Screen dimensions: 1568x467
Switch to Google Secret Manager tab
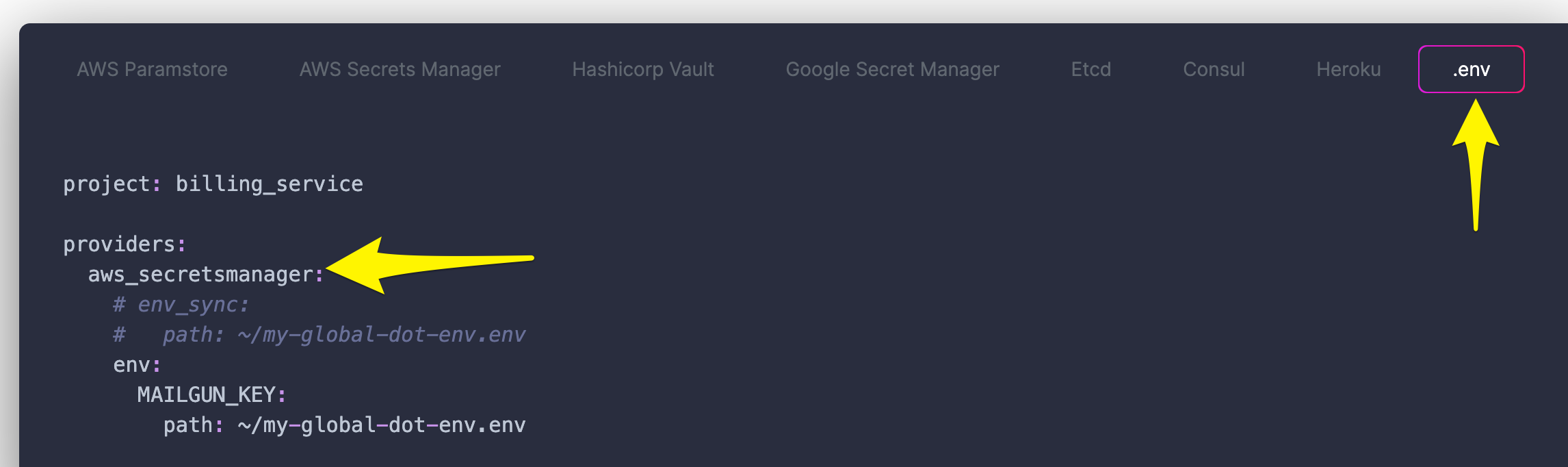(x=892, y=68)
